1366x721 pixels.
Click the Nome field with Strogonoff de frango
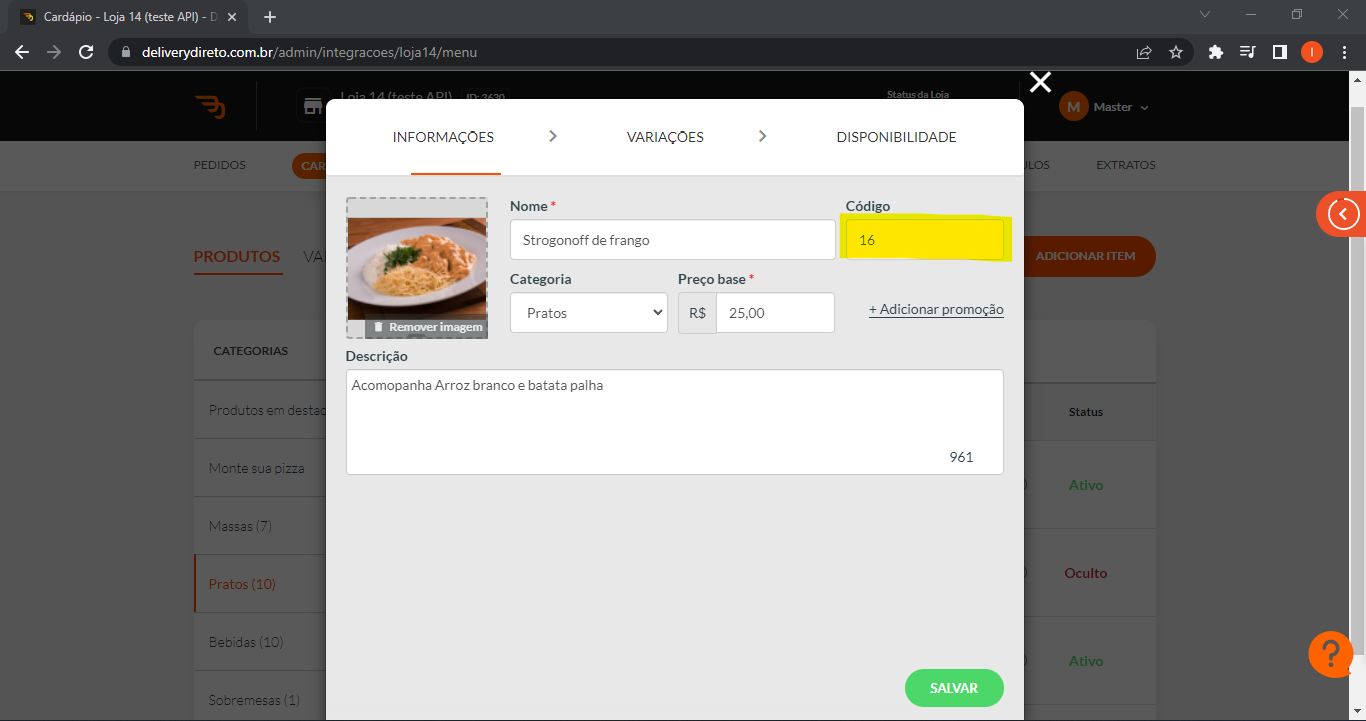tap(673, 240)
